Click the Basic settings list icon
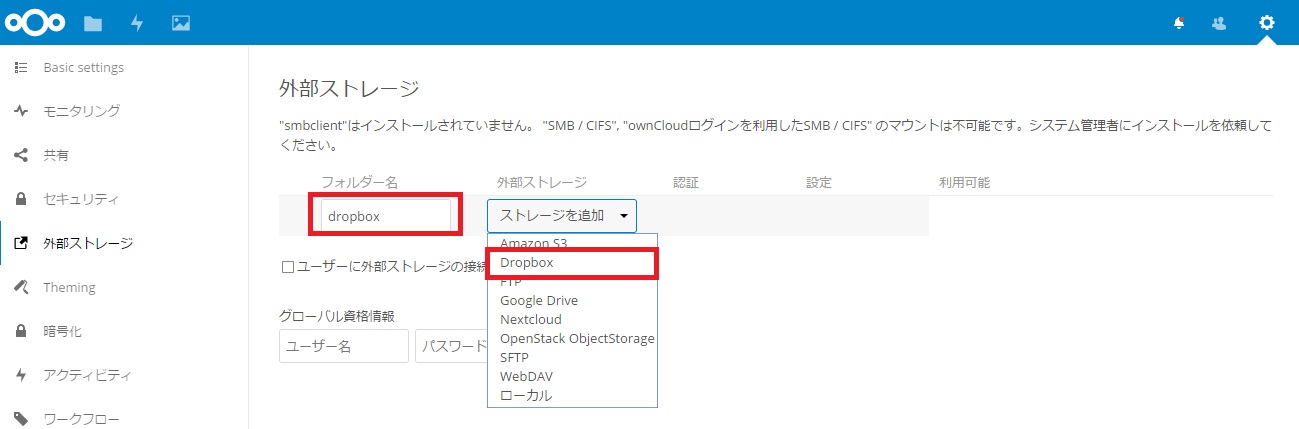 coord(21,67)
